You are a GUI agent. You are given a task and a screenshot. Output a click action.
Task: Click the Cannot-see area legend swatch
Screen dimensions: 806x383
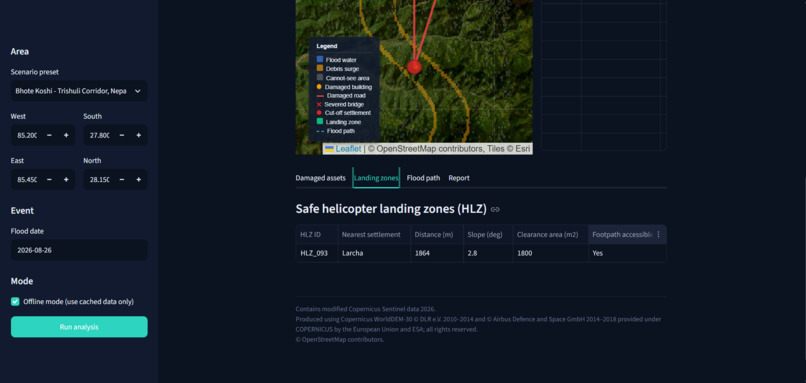pos(320,78)
